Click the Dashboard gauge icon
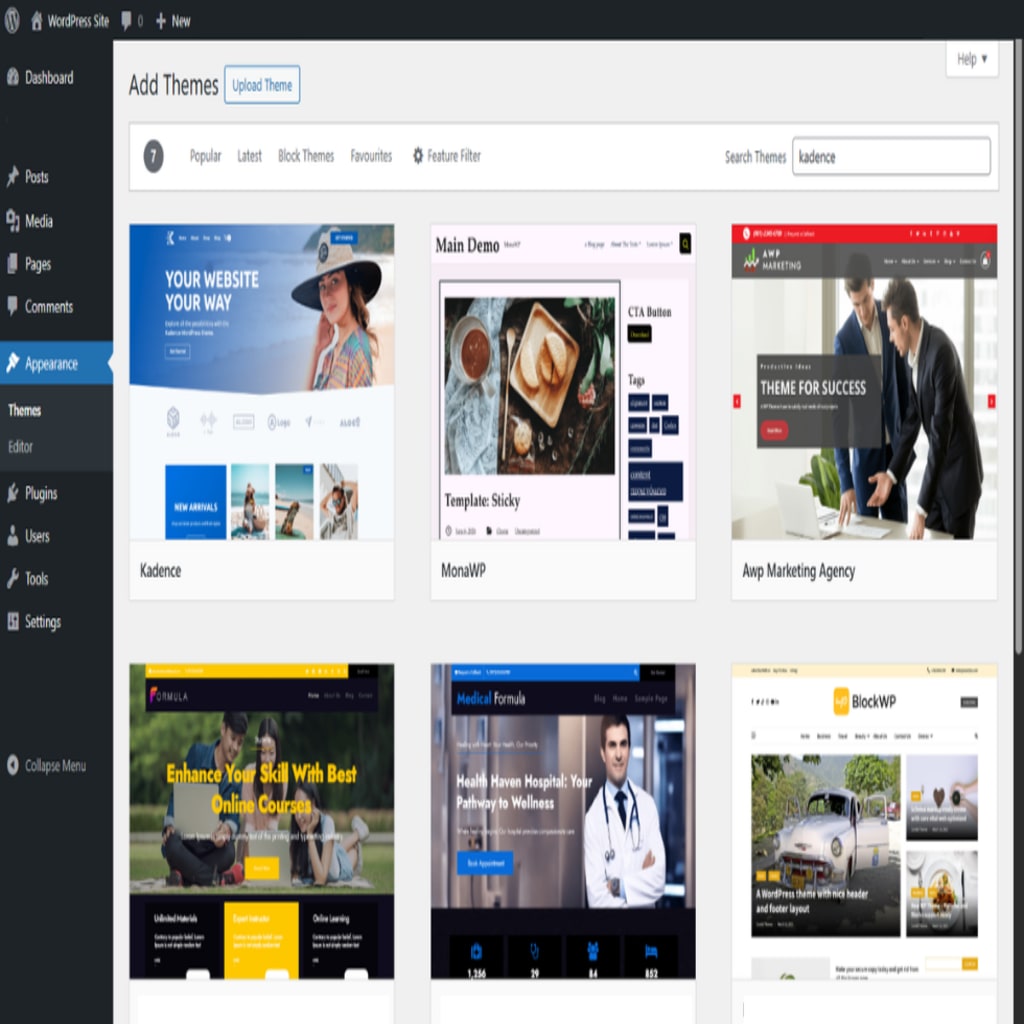This screenshot has height=1024, width=1024. (12, 77)
